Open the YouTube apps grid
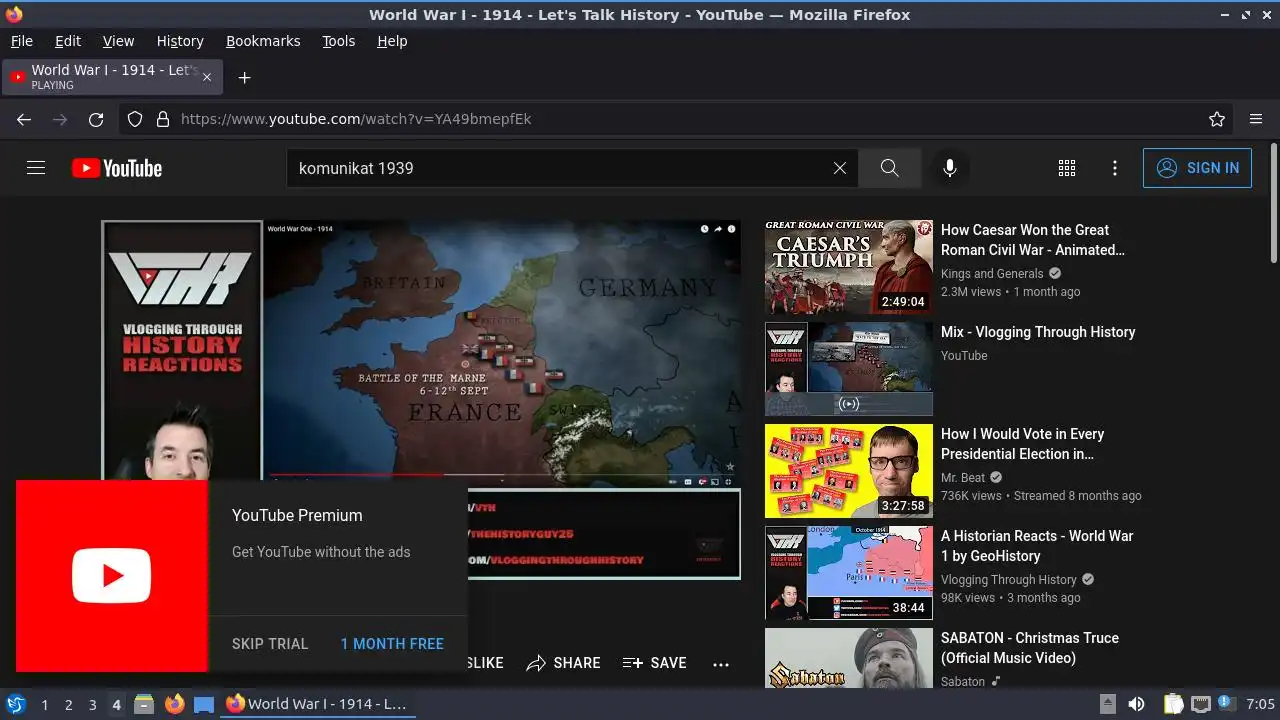 [x=1067, y=168]
